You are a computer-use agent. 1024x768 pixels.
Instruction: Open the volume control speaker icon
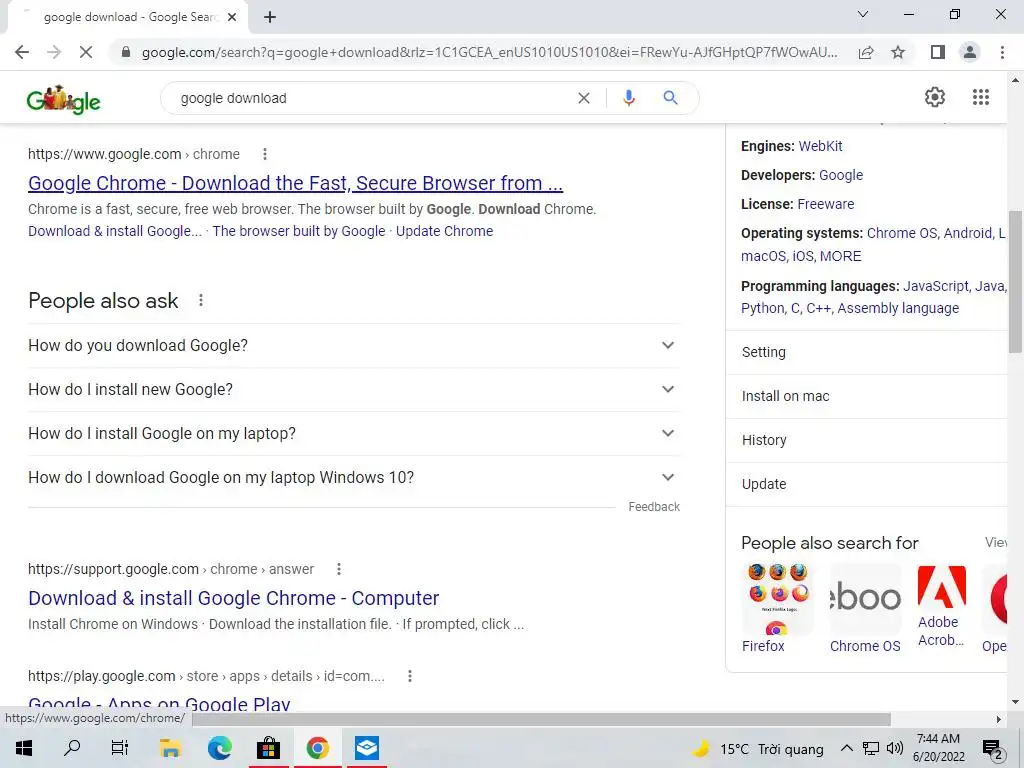pos(894,748)
